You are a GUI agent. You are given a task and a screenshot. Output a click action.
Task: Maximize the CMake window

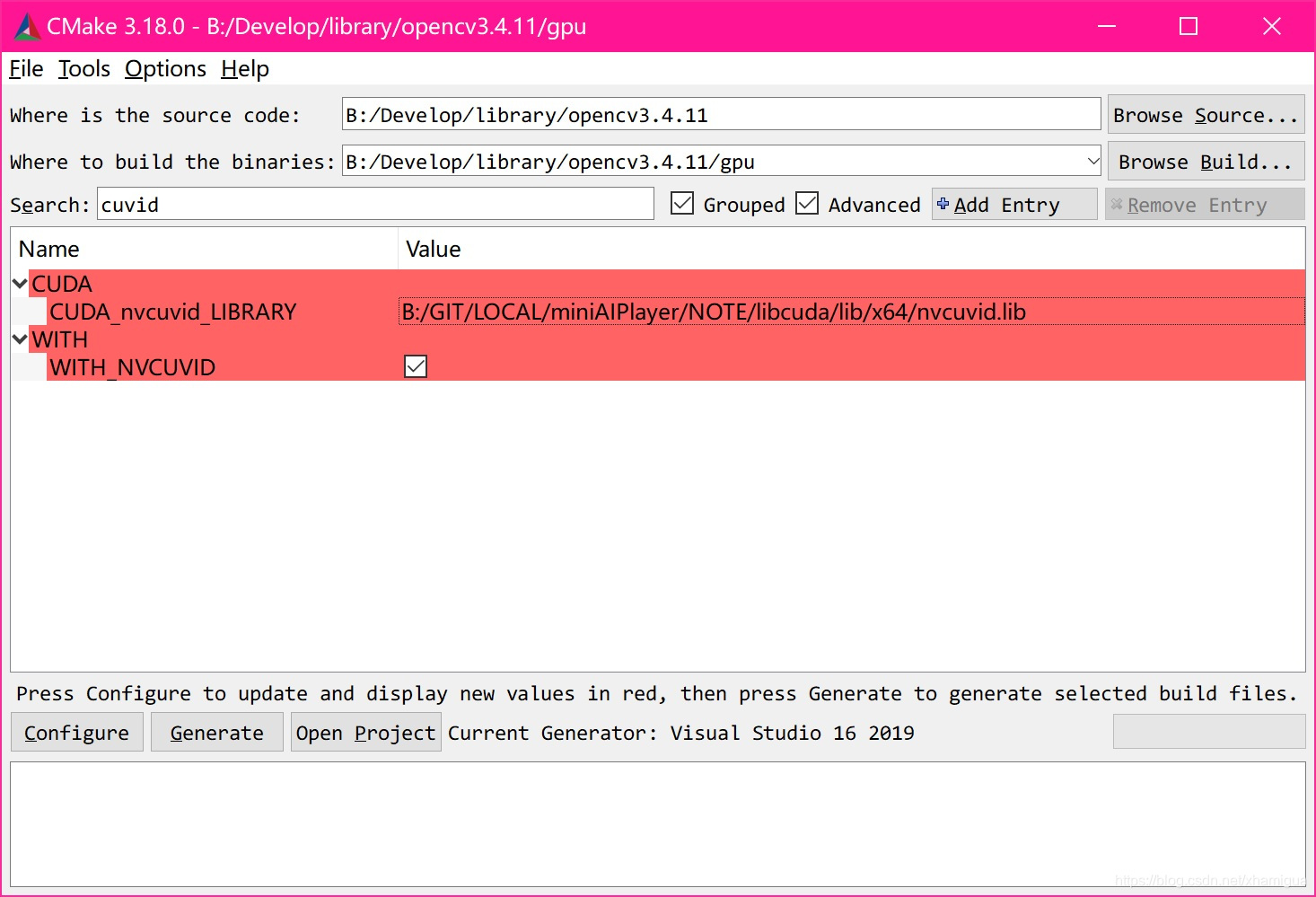point(1189,26)
